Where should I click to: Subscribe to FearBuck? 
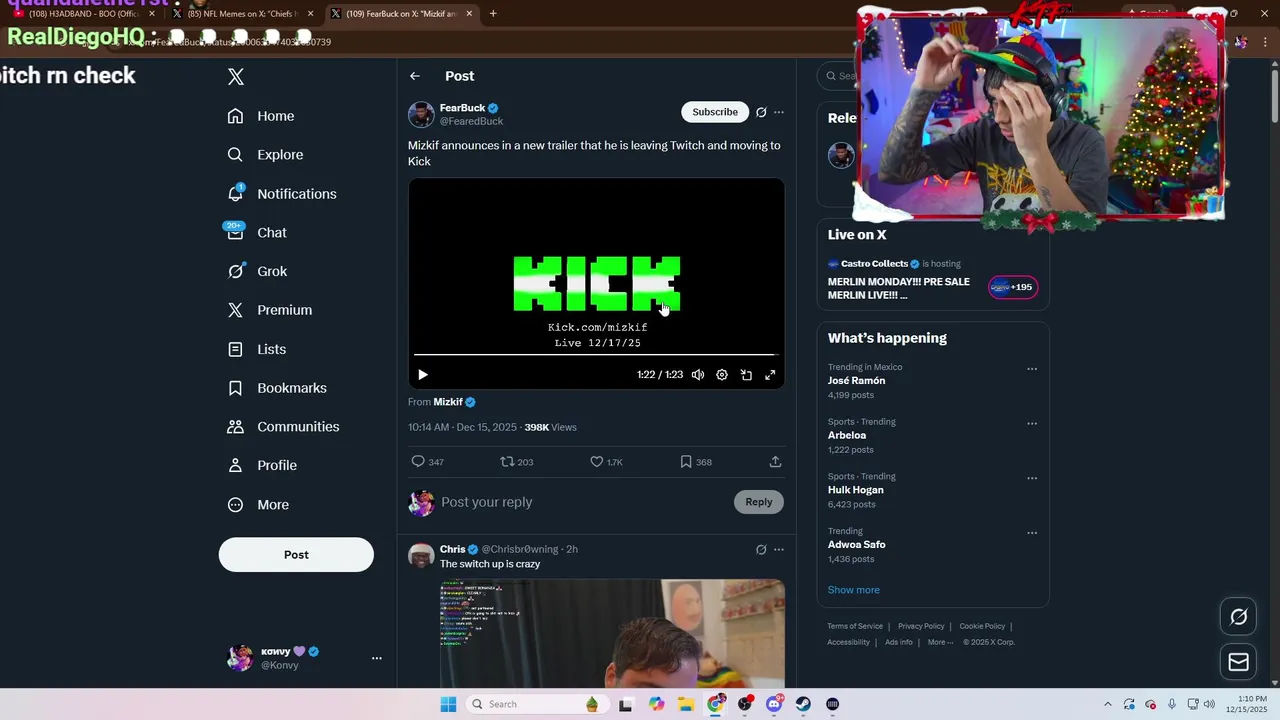(715, 112)
